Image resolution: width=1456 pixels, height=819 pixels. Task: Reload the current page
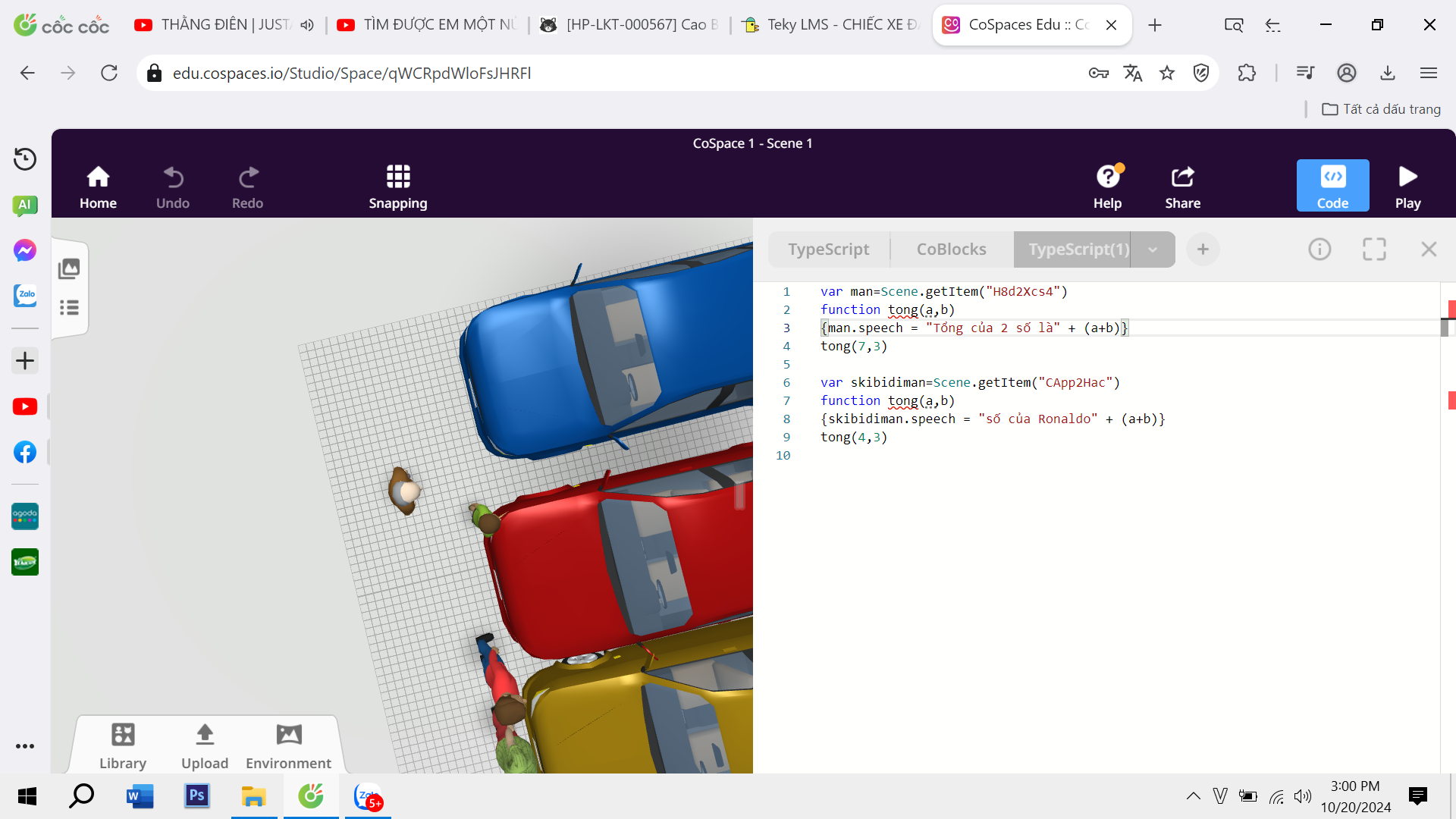109,73
